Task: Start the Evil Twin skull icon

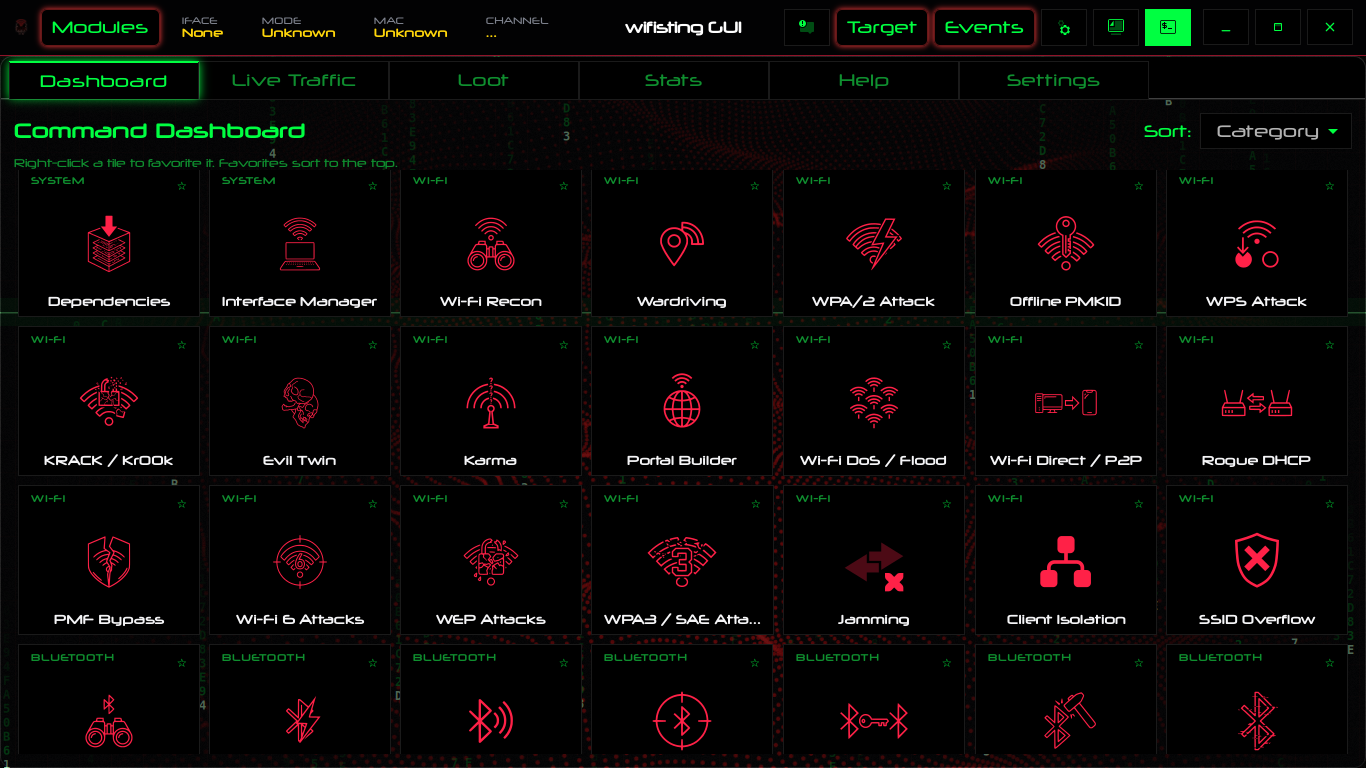Action: click(300, 403)
